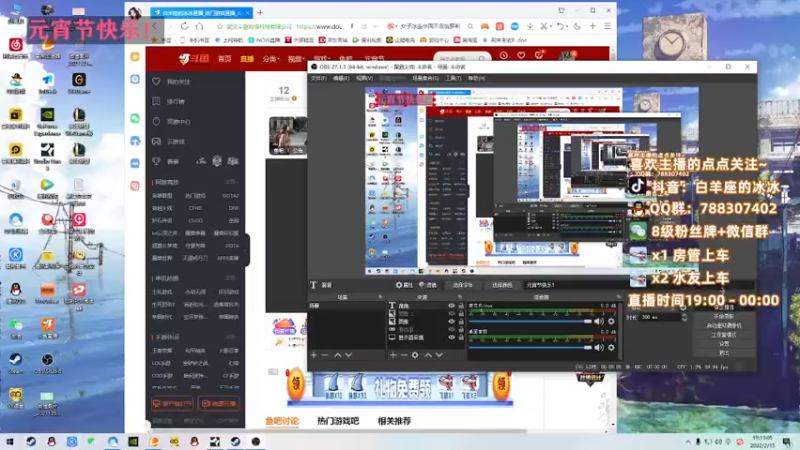Toggle browser night mode moon icon
Screen dimensions: 800x450
pos(577,26)
